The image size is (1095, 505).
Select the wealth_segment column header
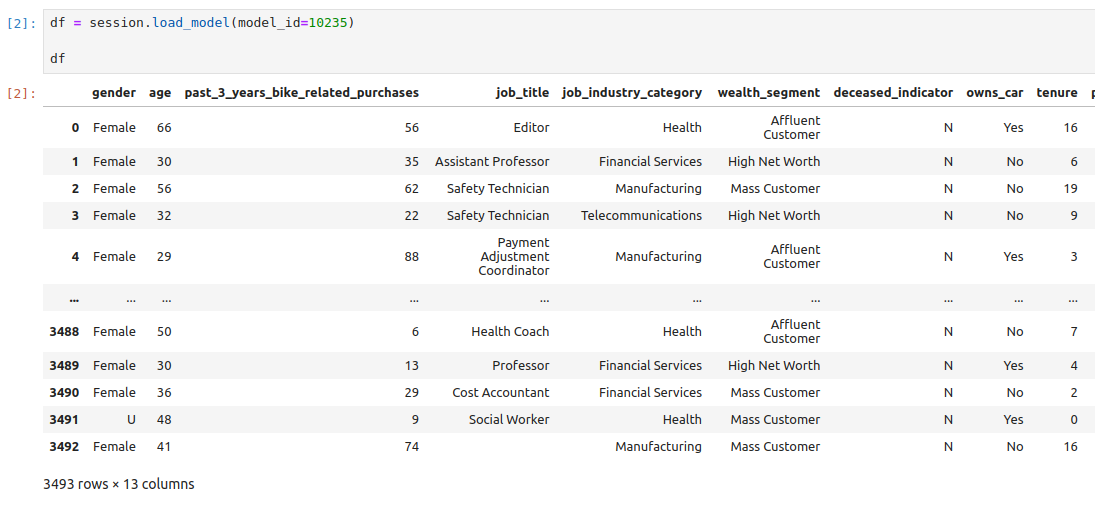[x=769, y=93]
